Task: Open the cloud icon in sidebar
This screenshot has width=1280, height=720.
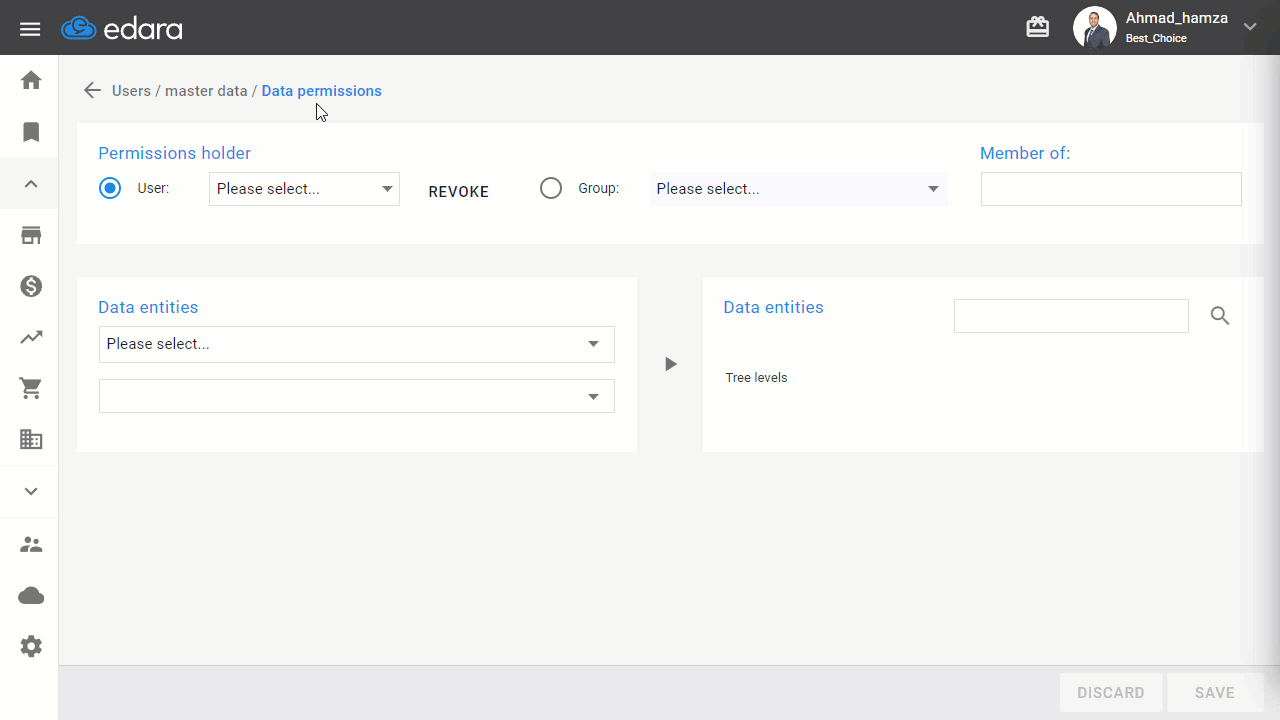Action: (x=31, y=596)
